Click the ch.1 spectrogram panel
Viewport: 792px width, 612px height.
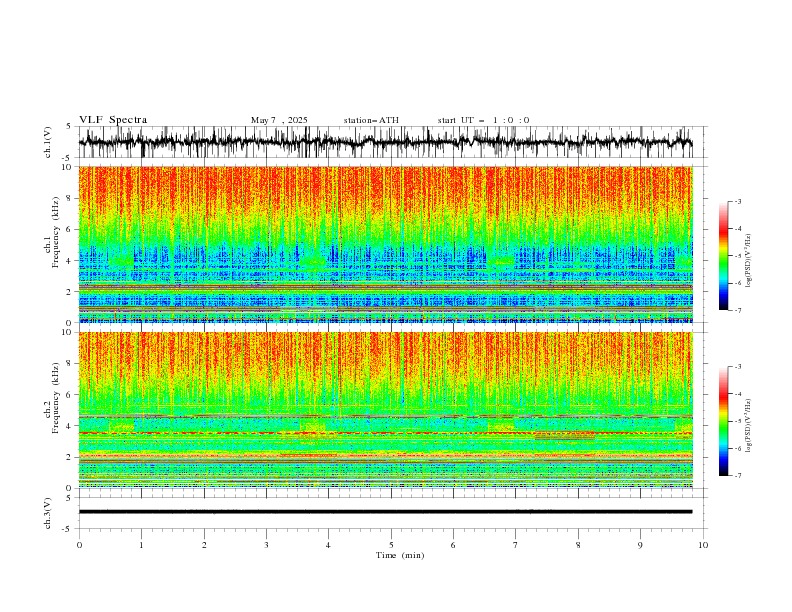point(385,244)
